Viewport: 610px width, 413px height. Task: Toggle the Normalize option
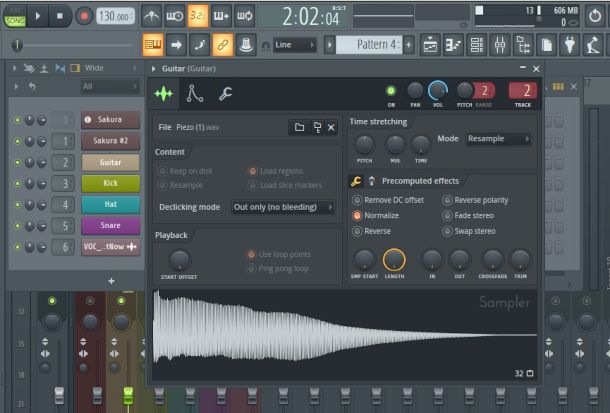click(375, 215)
